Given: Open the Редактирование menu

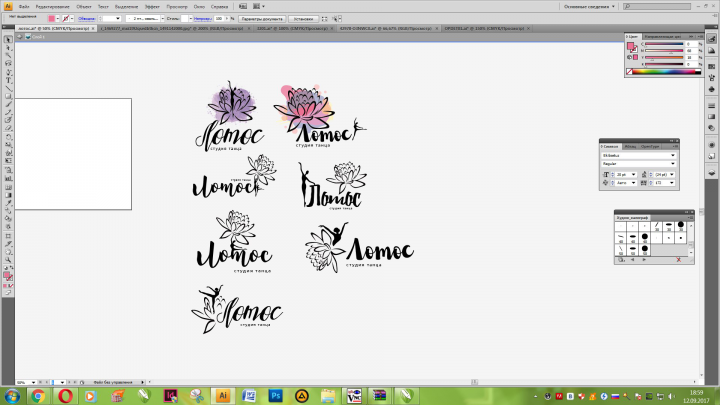Looking at the screenshot, I should (x=52, y=7).
